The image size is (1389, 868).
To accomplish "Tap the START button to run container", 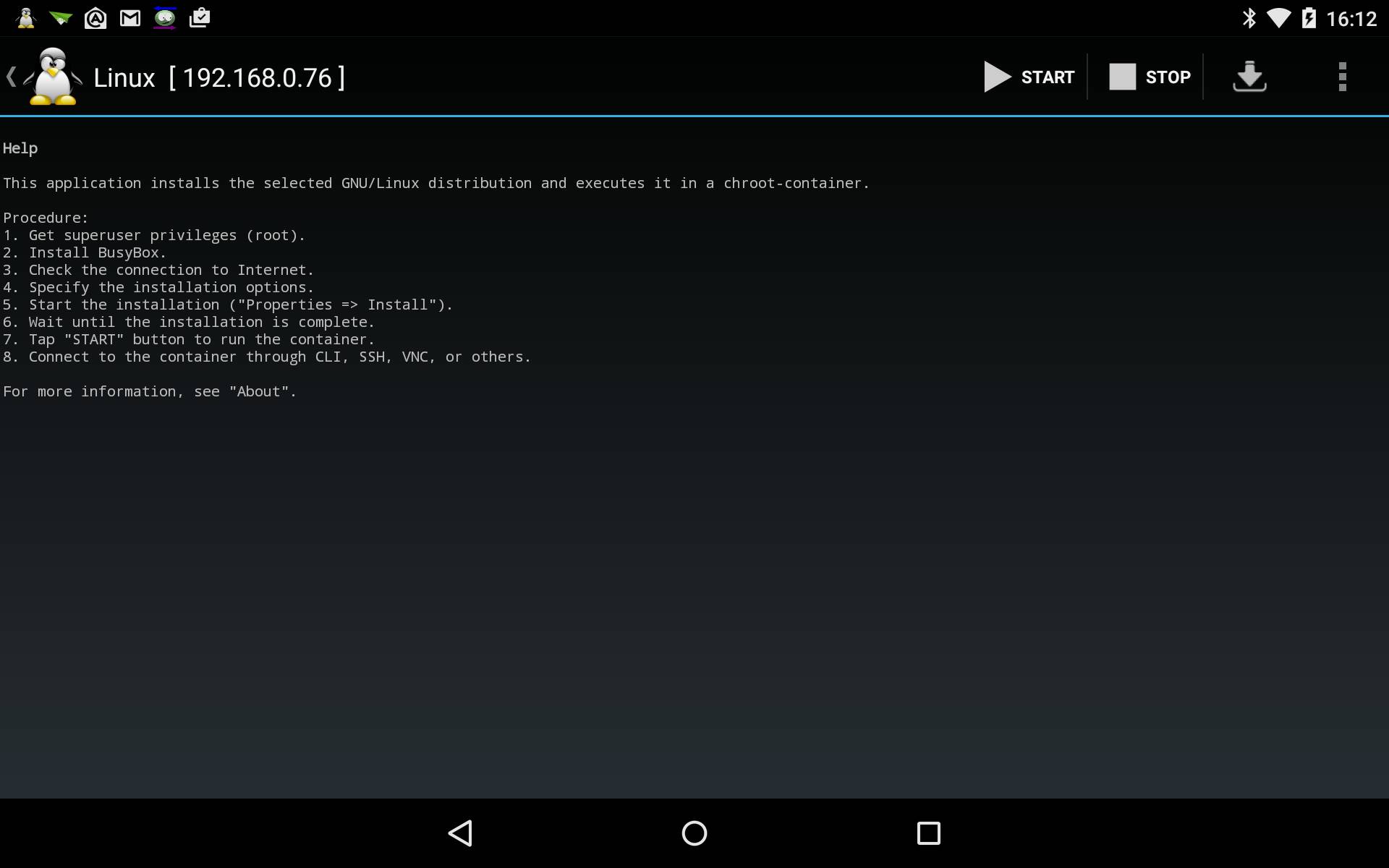I will [1029, 77].
